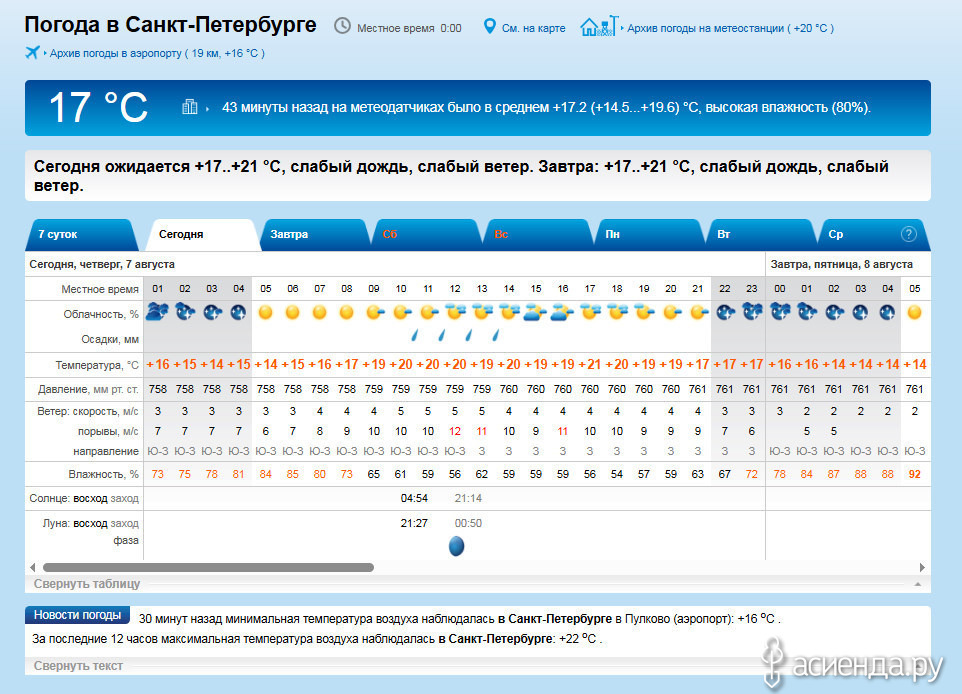Click the night cloud icon at hour 22
The width and height of the screenshot is (962, 694).
(725, 312)
